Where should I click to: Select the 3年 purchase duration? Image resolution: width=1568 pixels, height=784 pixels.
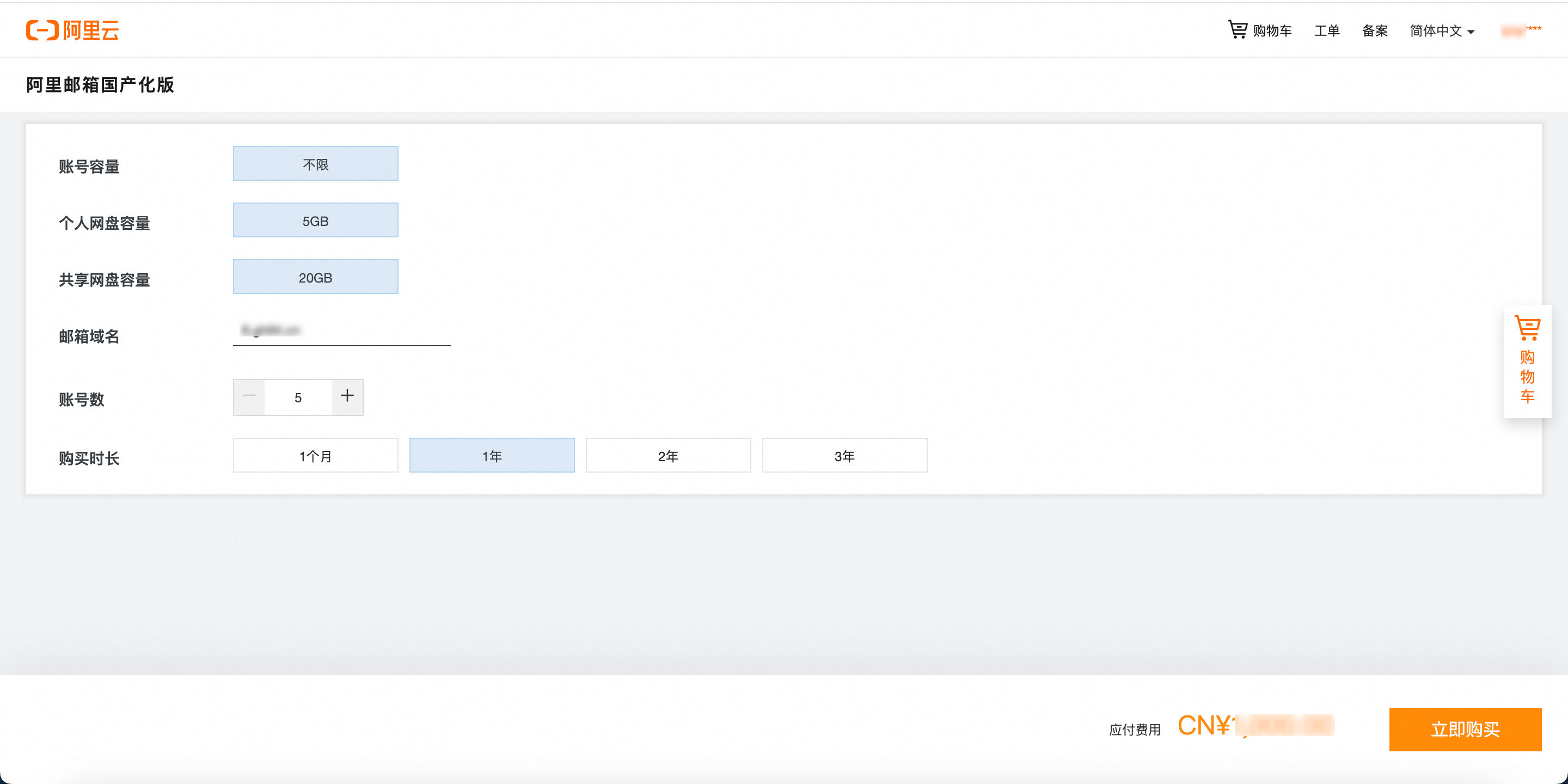(x=844, y=455)
